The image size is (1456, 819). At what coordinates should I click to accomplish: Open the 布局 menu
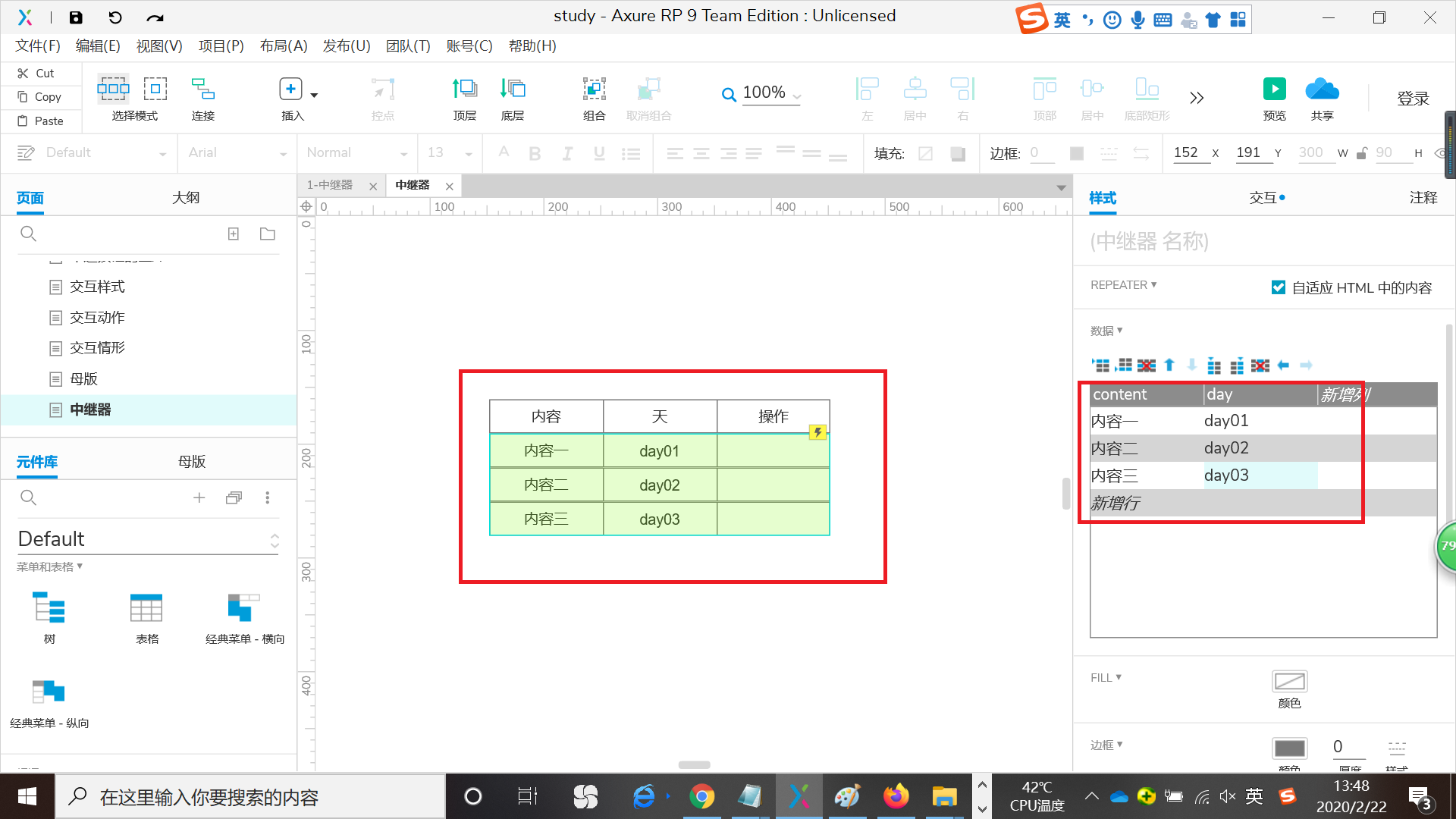coord(284,46)
